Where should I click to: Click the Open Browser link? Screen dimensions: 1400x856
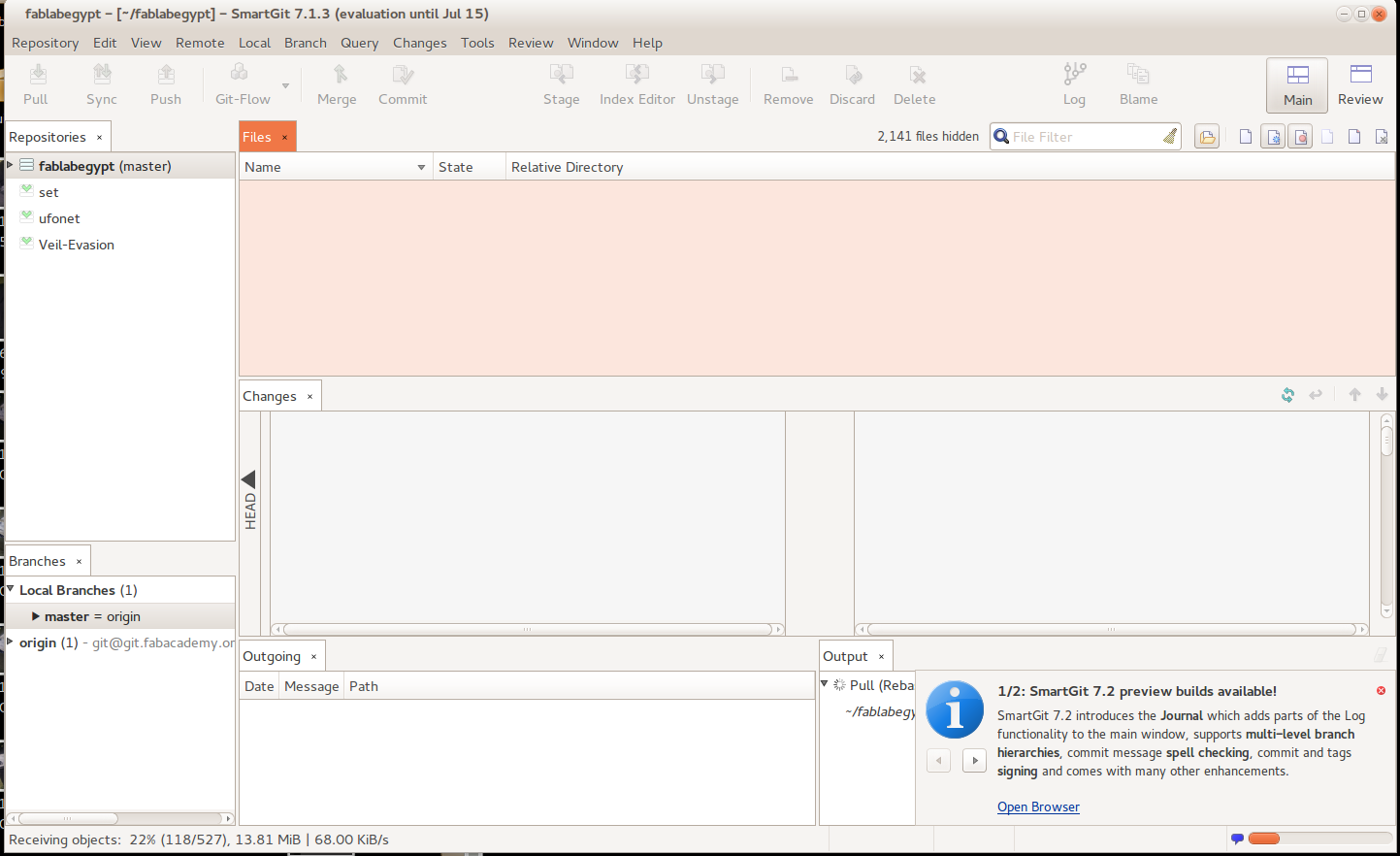coord(1038,807)
